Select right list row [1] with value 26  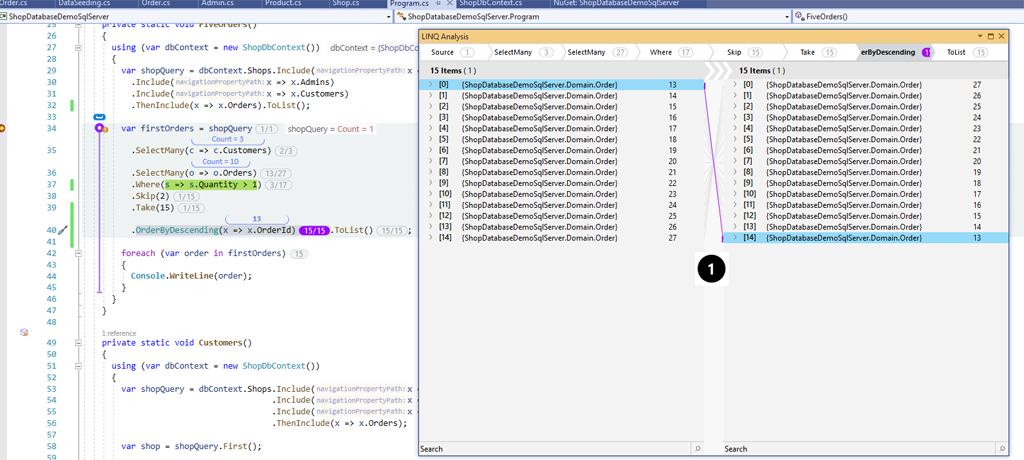click(x=867, y=95)
